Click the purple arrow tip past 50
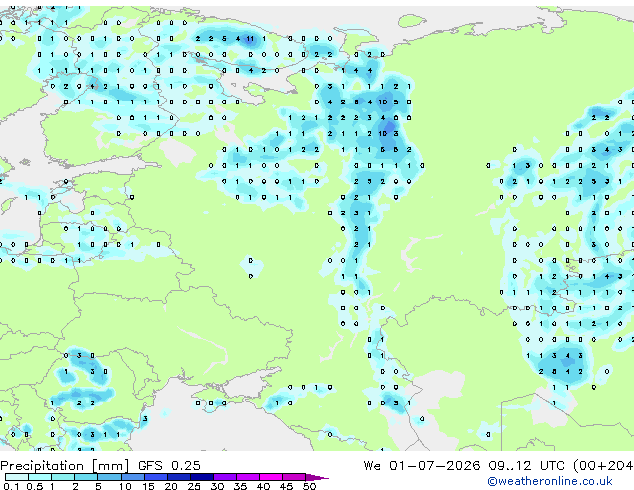Image resolution: width=634 pixels, height=490 pixels. [317, 477]
